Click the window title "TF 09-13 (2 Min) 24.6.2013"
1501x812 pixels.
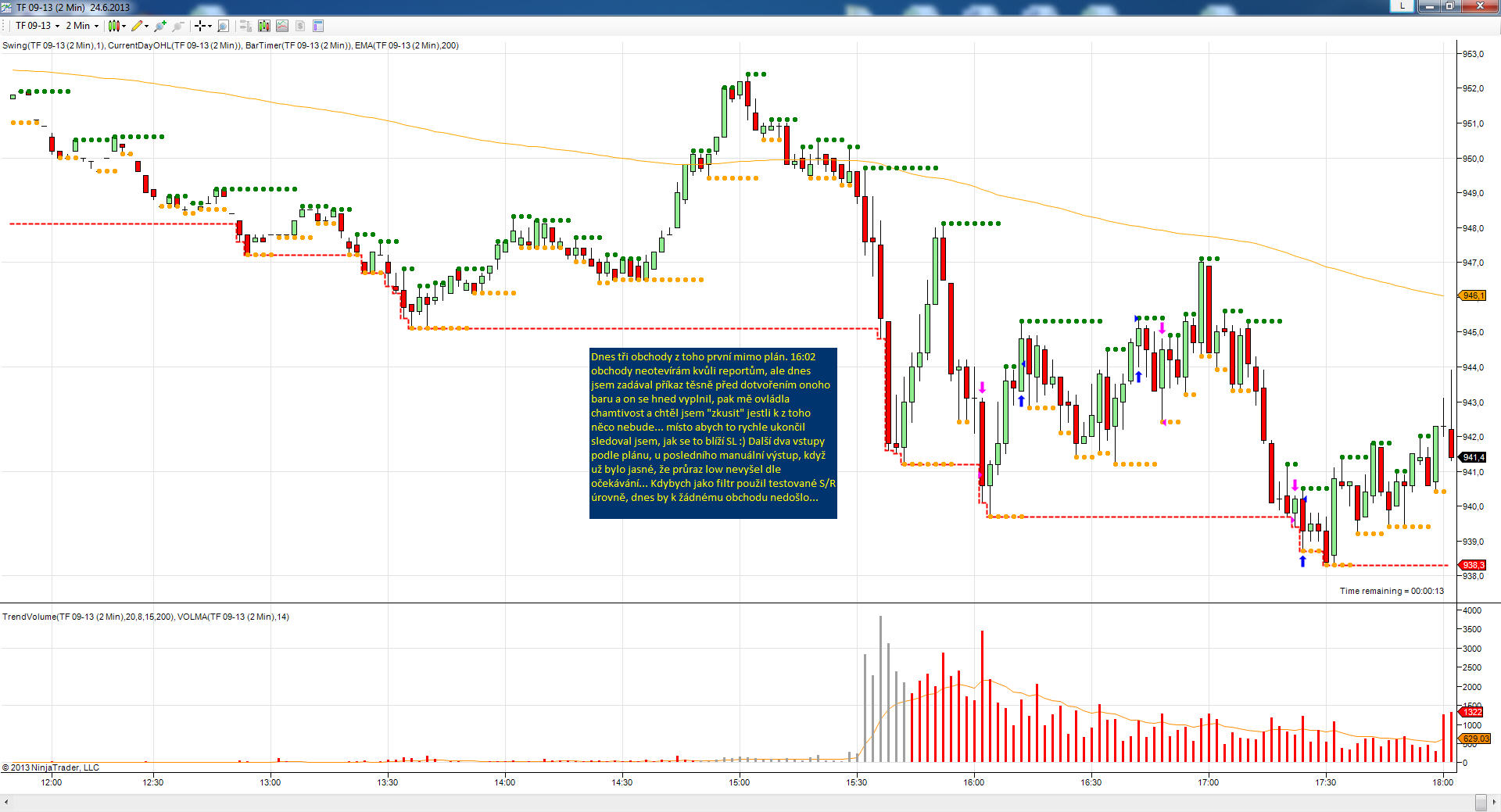pyautogui.click(x=73, y=7)
